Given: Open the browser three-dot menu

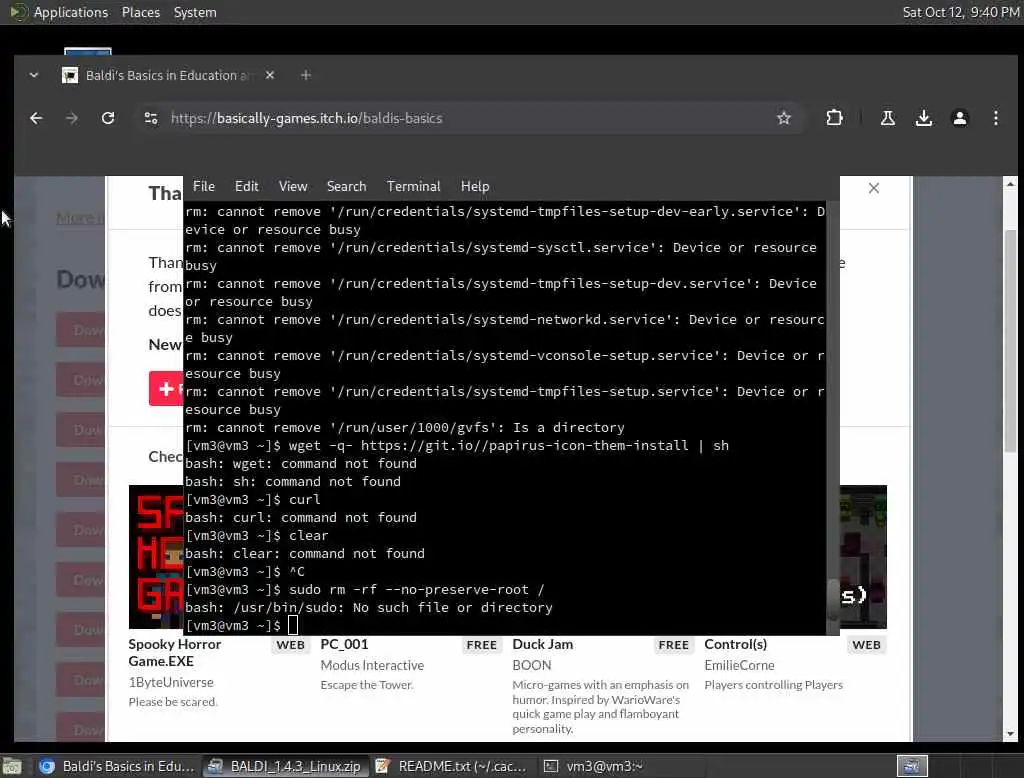Looking at the screenshot, I should (995, 118).
